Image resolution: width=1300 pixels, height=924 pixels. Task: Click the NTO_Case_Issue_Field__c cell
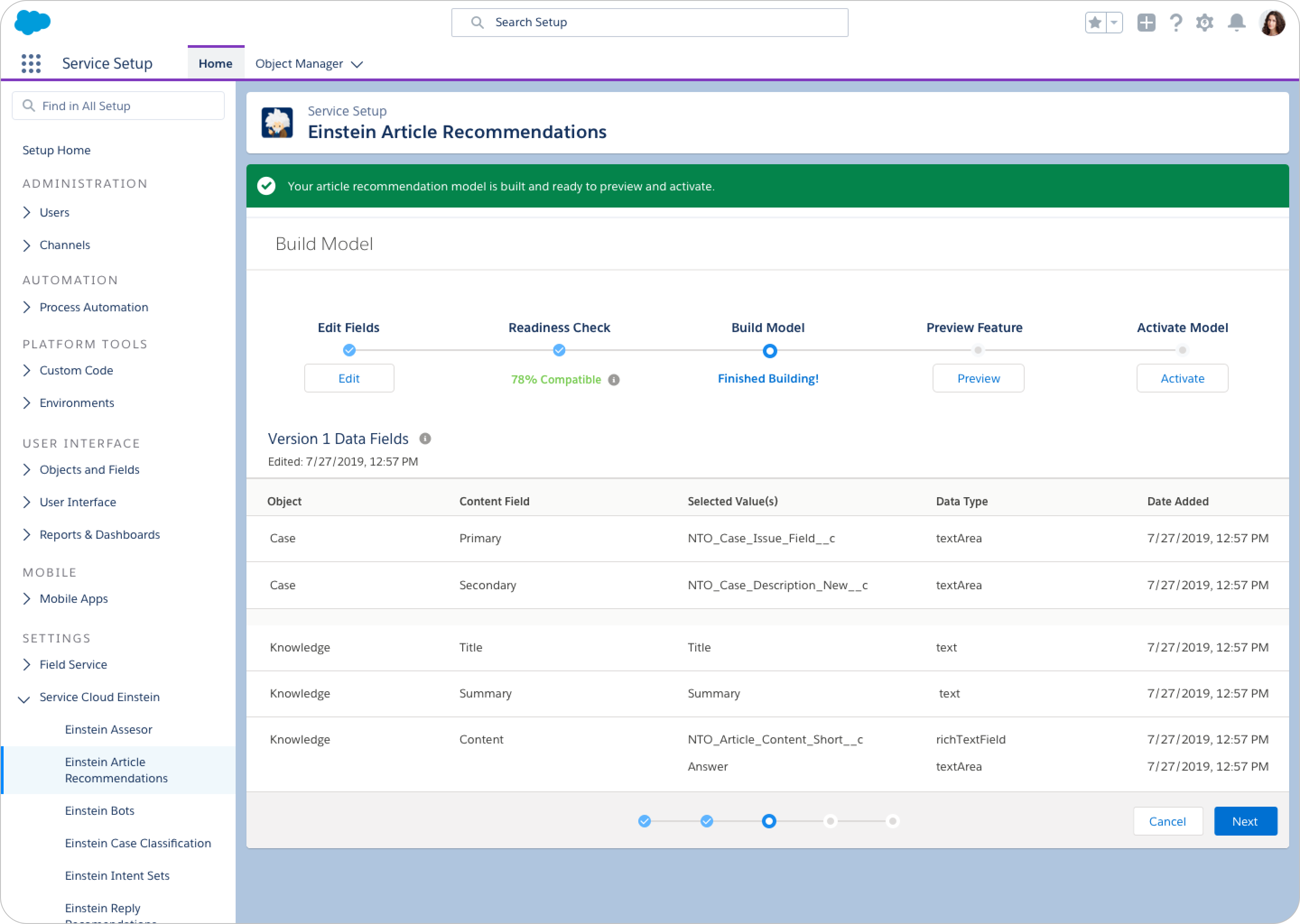click(761, 538)
